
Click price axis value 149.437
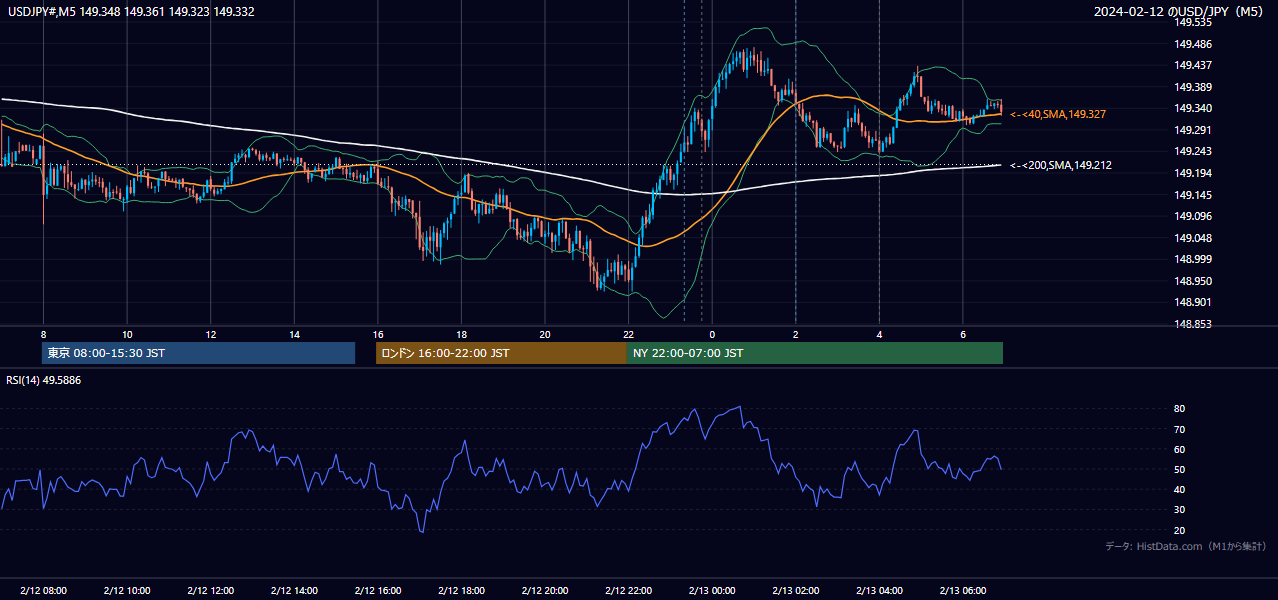click(1193, 65)
